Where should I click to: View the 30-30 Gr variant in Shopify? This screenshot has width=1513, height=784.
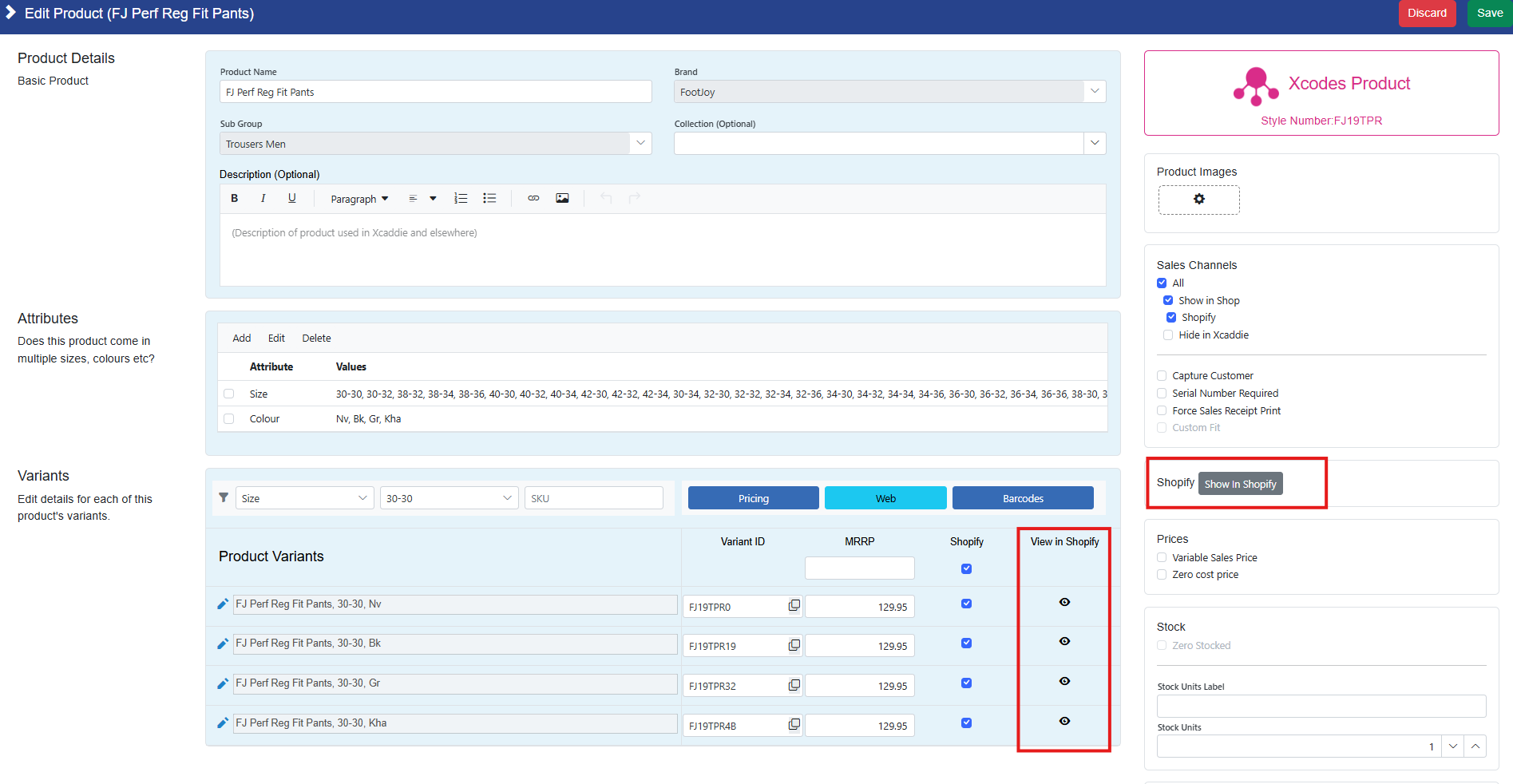(x=1064, y=681)
